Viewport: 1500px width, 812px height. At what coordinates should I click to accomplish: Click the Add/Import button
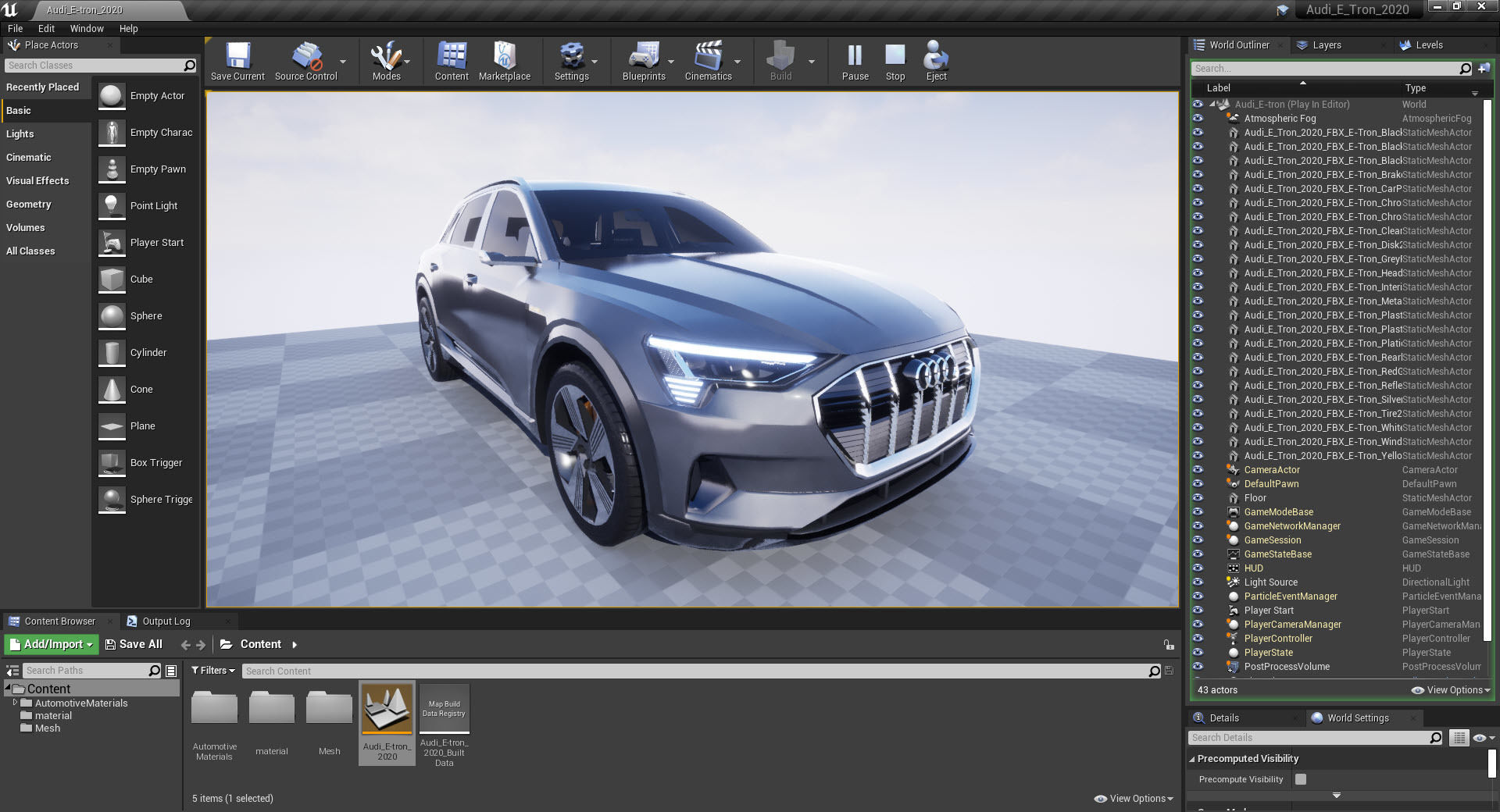(52, 644)
